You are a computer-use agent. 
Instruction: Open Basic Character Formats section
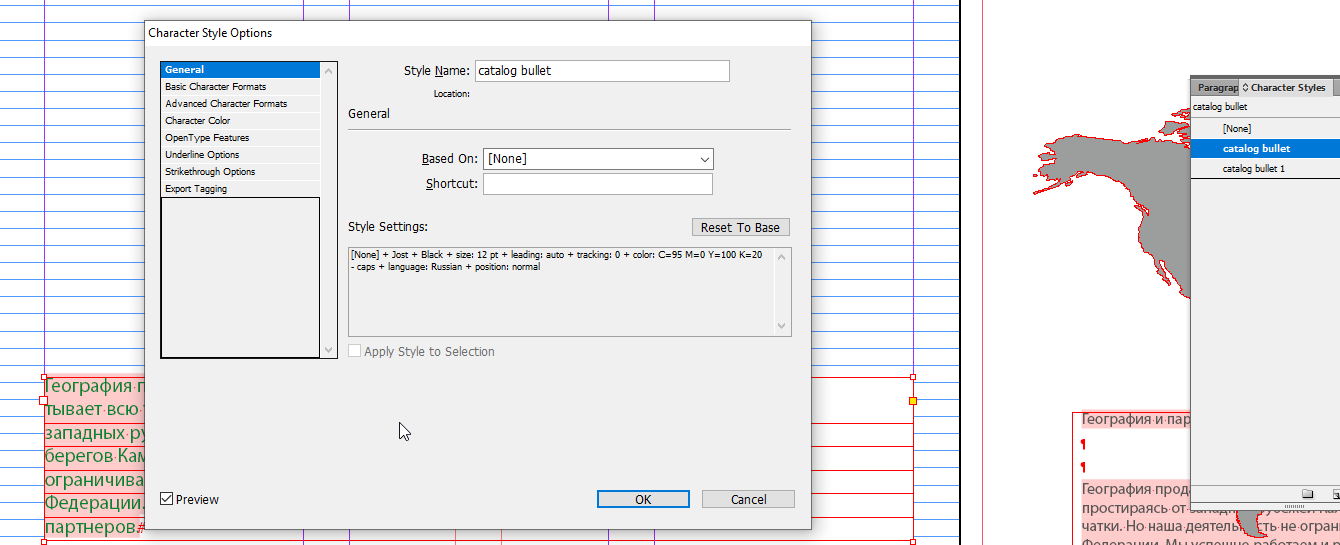(x=241, y=87)
